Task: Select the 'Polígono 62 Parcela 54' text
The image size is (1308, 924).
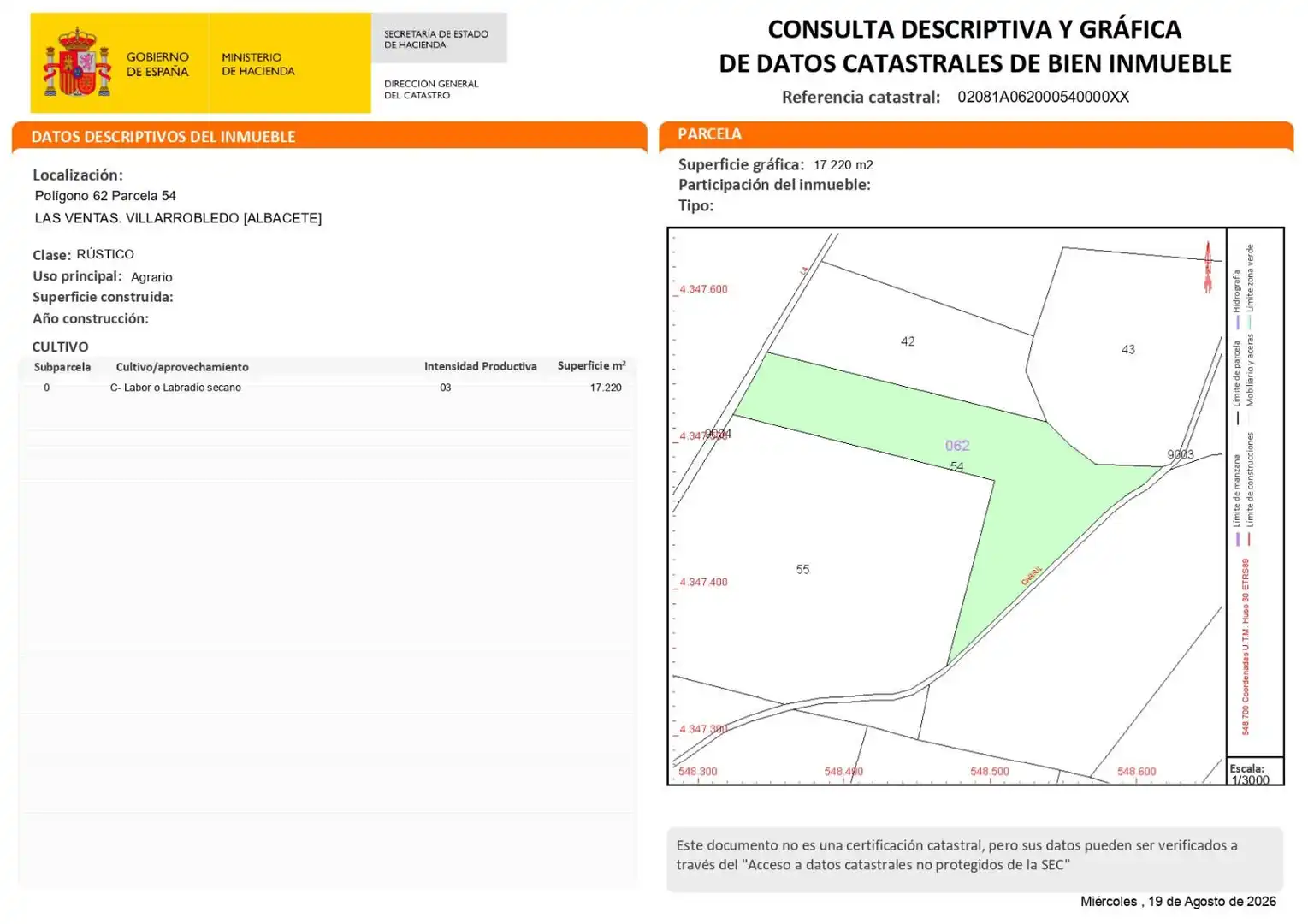Action: pyautogui.click(x=105, y=196)
